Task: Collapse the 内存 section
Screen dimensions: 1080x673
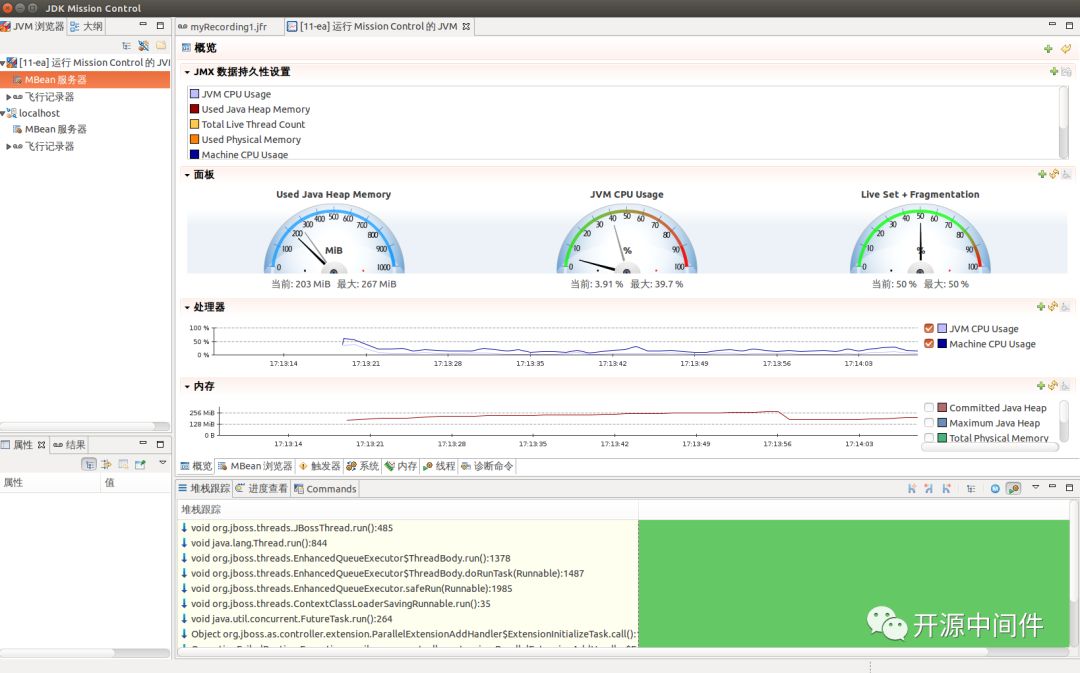Action: point(187,387)
